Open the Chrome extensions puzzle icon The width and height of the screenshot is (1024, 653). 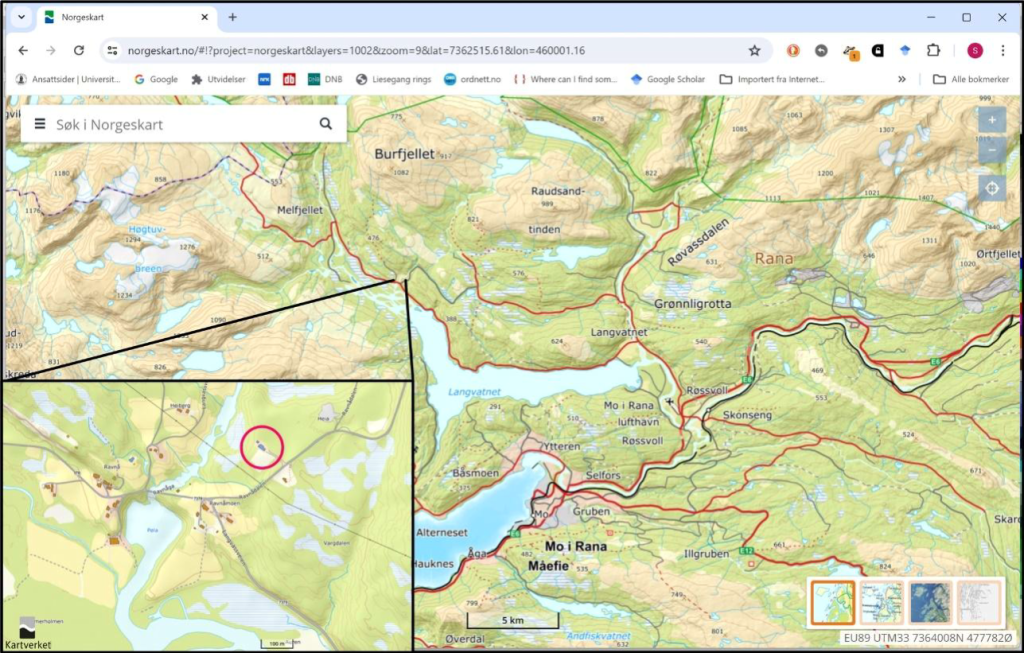click(x=933, y=50)
